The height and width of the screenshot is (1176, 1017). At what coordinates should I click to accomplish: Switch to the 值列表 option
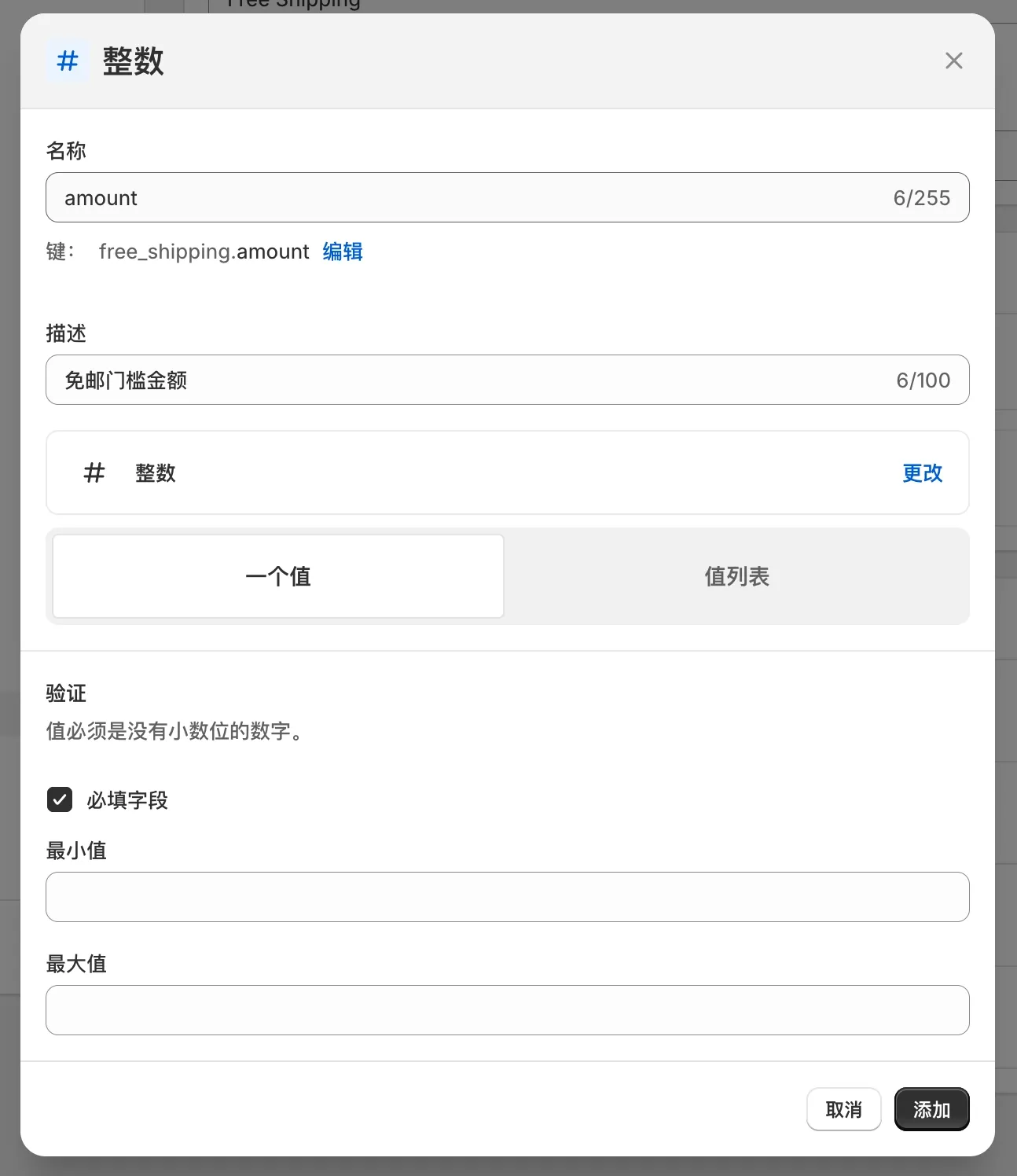coord(736,576)
